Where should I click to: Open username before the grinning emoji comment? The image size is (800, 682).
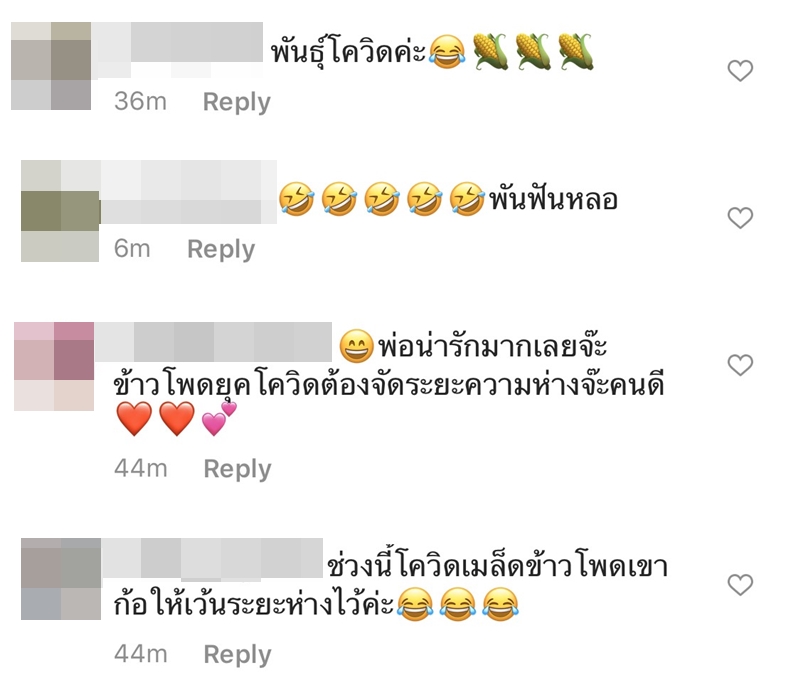click(x=213, y=342)
